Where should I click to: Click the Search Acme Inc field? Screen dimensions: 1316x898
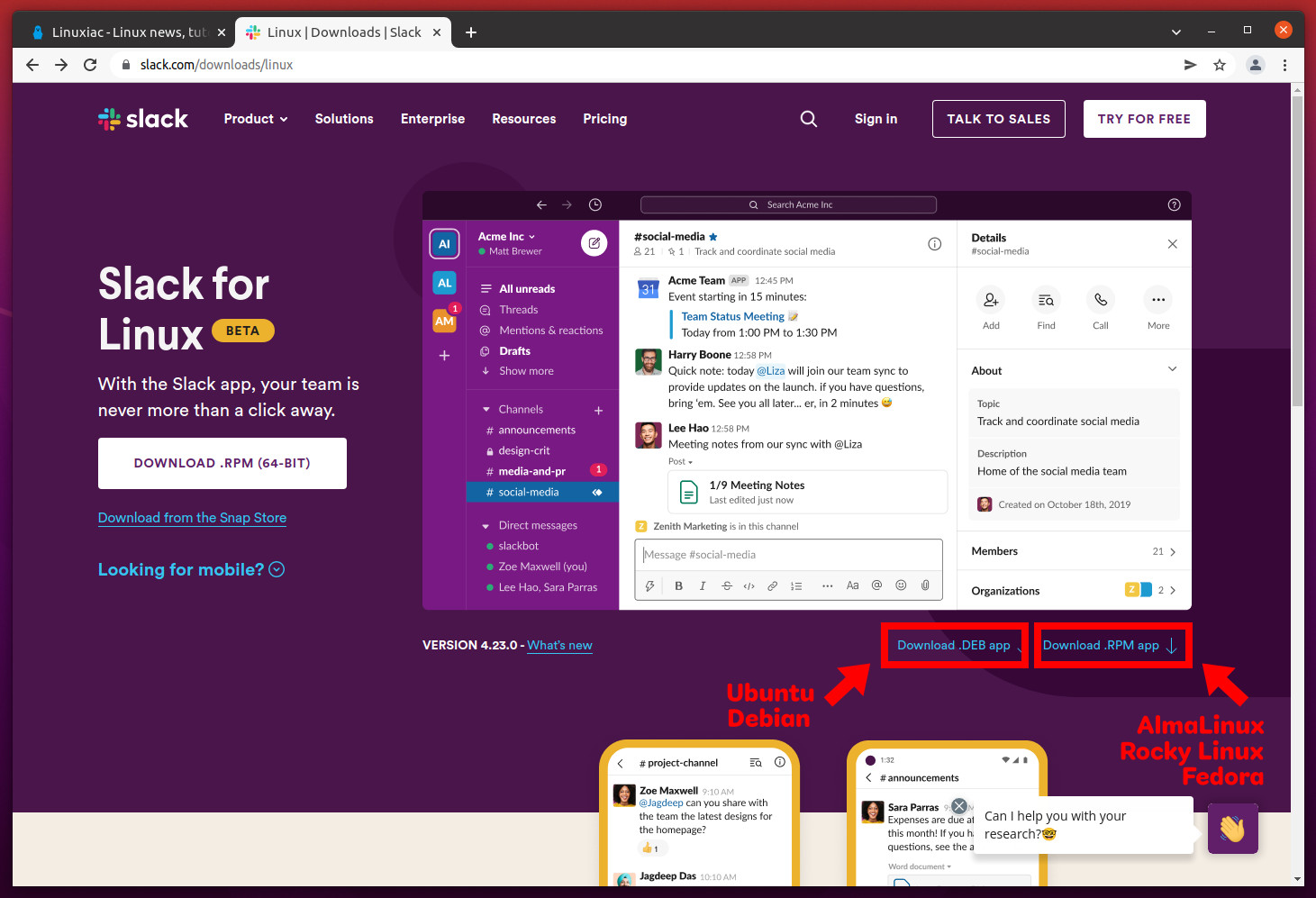788,204
